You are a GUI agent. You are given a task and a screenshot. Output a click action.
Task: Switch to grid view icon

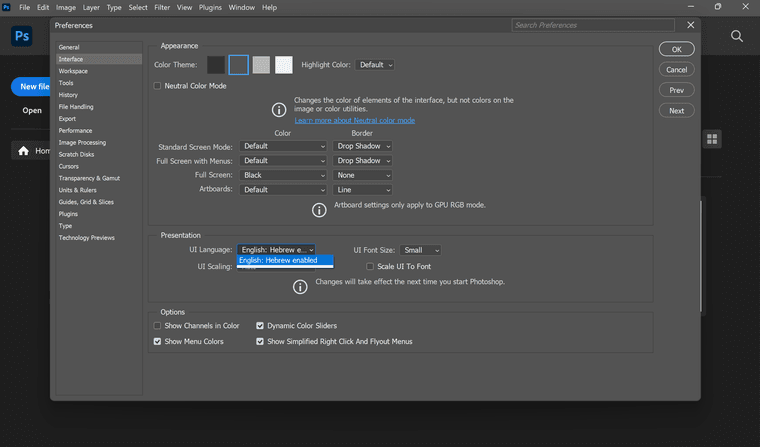pyautogui.click(x=712, y=139)
